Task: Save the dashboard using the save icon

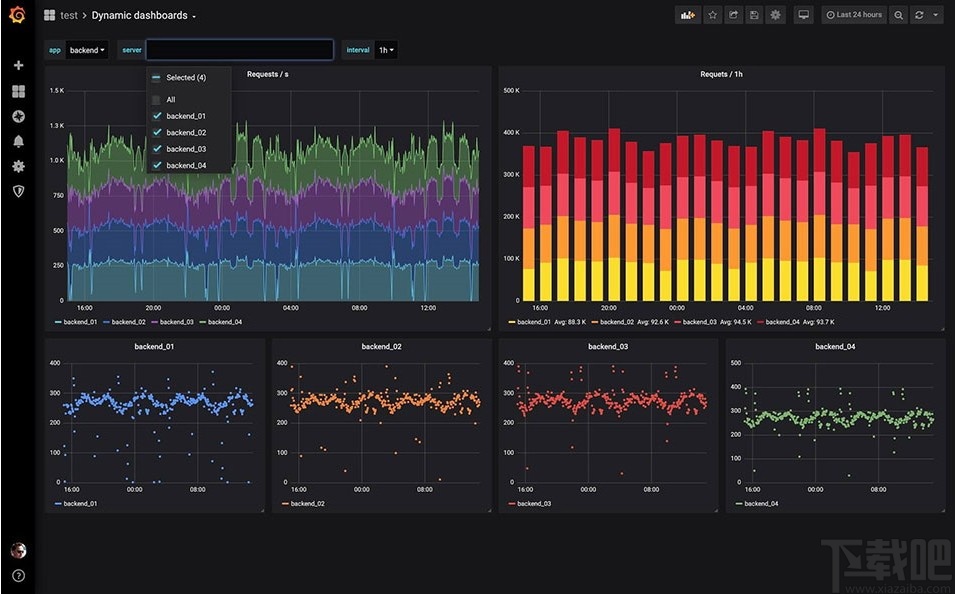Action: pos(757,15)
